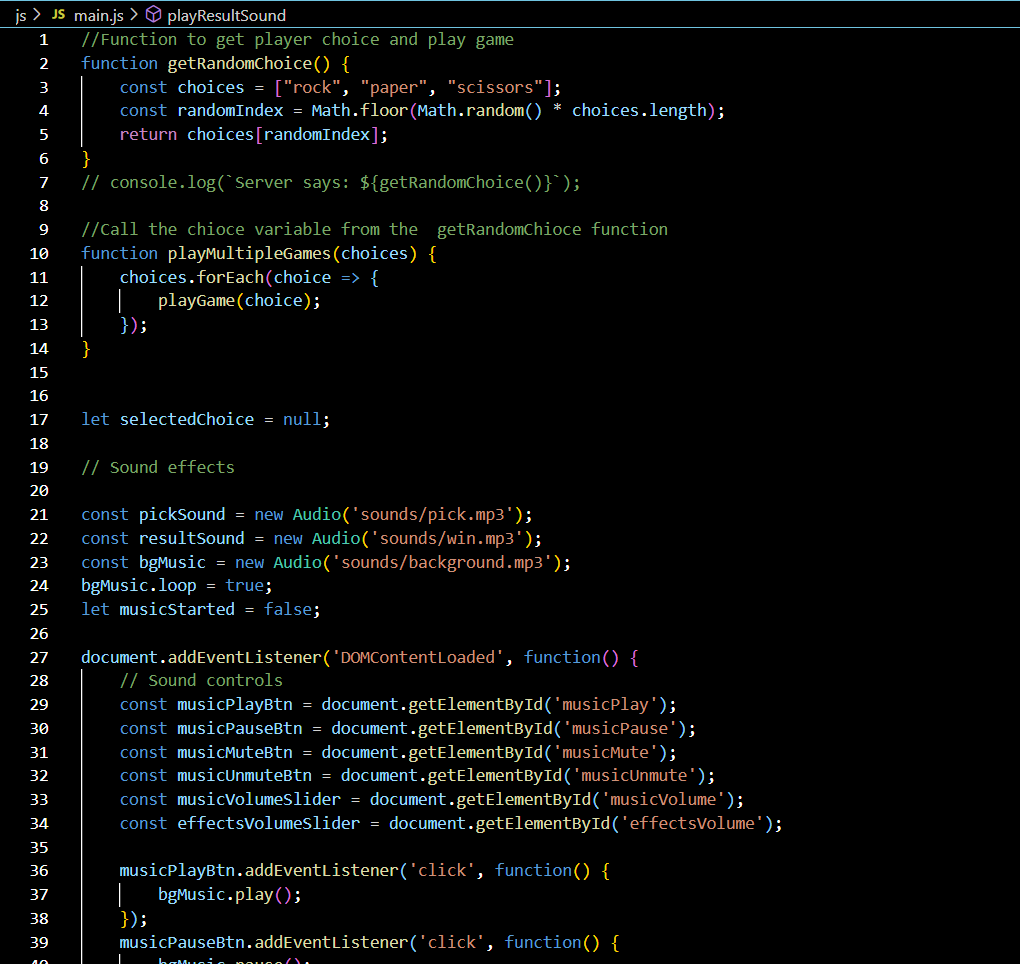Image resolution: width=1020 pixels, height=964 pixels.
Task: Click the JS file icon in breadcrumb
Action: click(59, 14)
